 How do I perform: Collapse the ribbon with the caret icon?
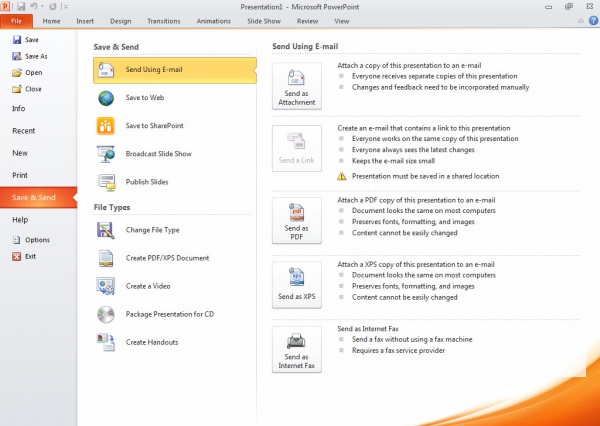581,21
